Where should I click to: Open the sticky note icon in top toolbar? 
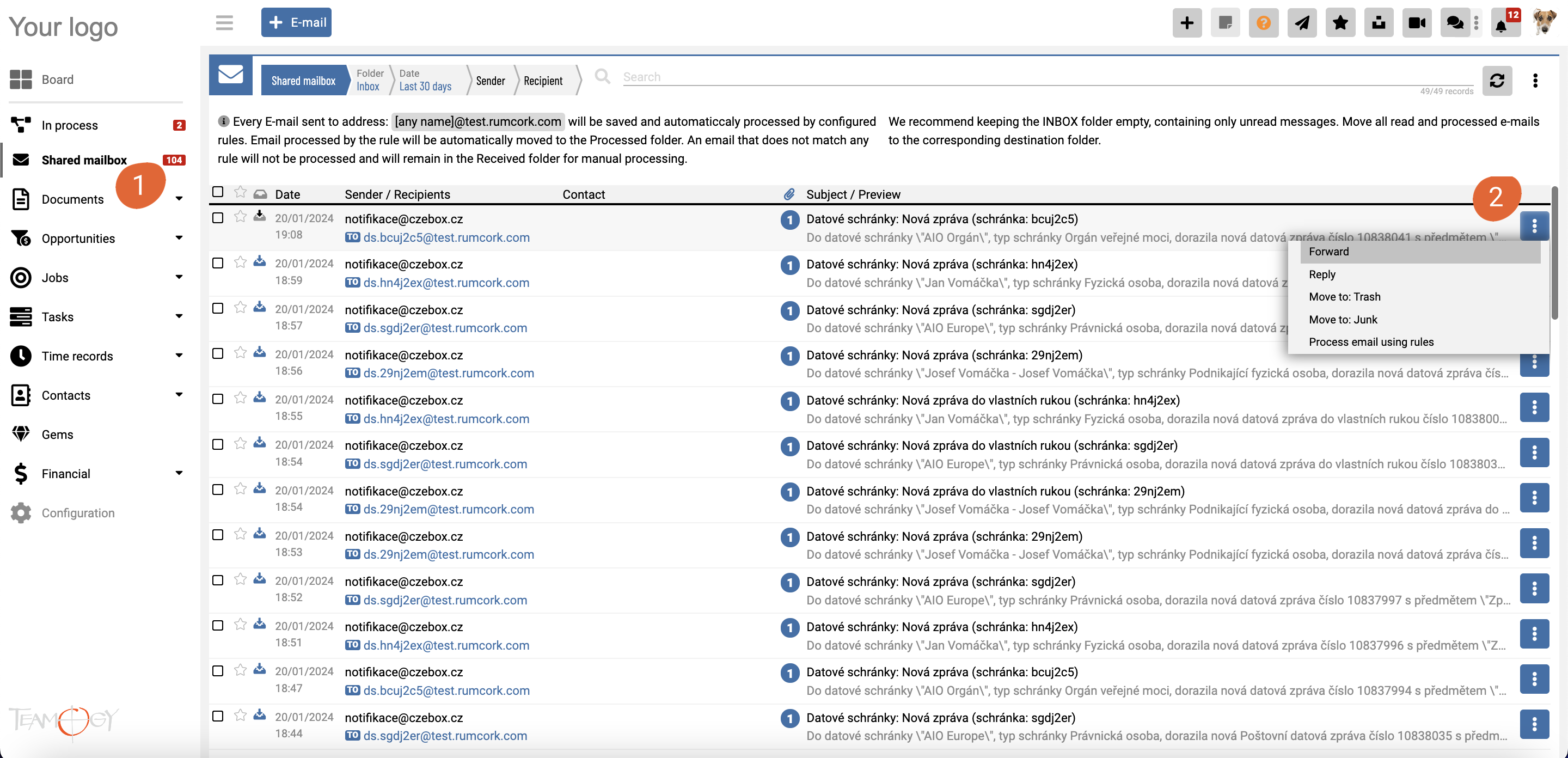pyautogui.click(x=1224, y=23)
